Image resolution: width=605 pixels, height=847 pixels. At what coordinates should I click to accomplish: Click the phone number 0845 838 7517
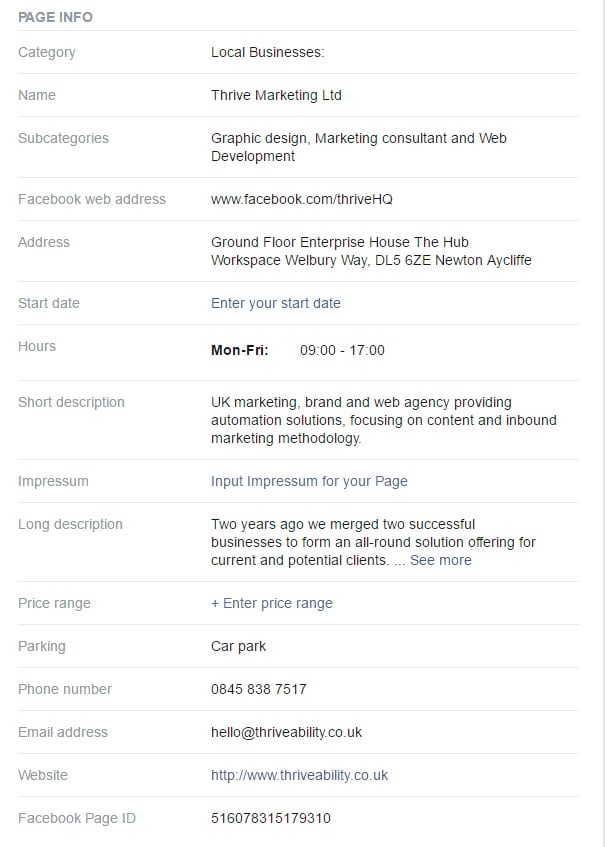[x=259, y=689]
